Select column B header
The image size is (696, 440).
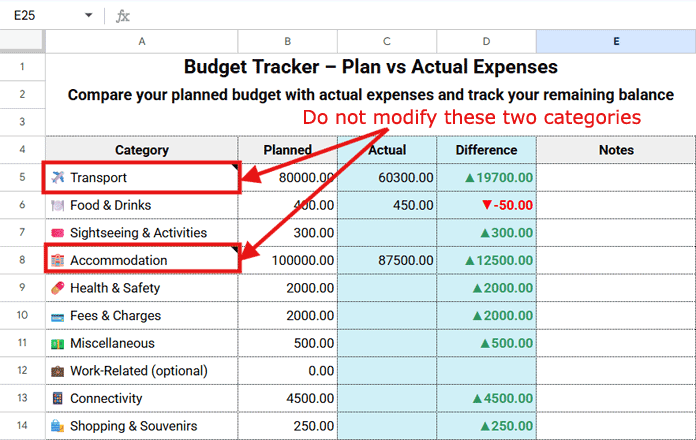[x=288, y=41]
